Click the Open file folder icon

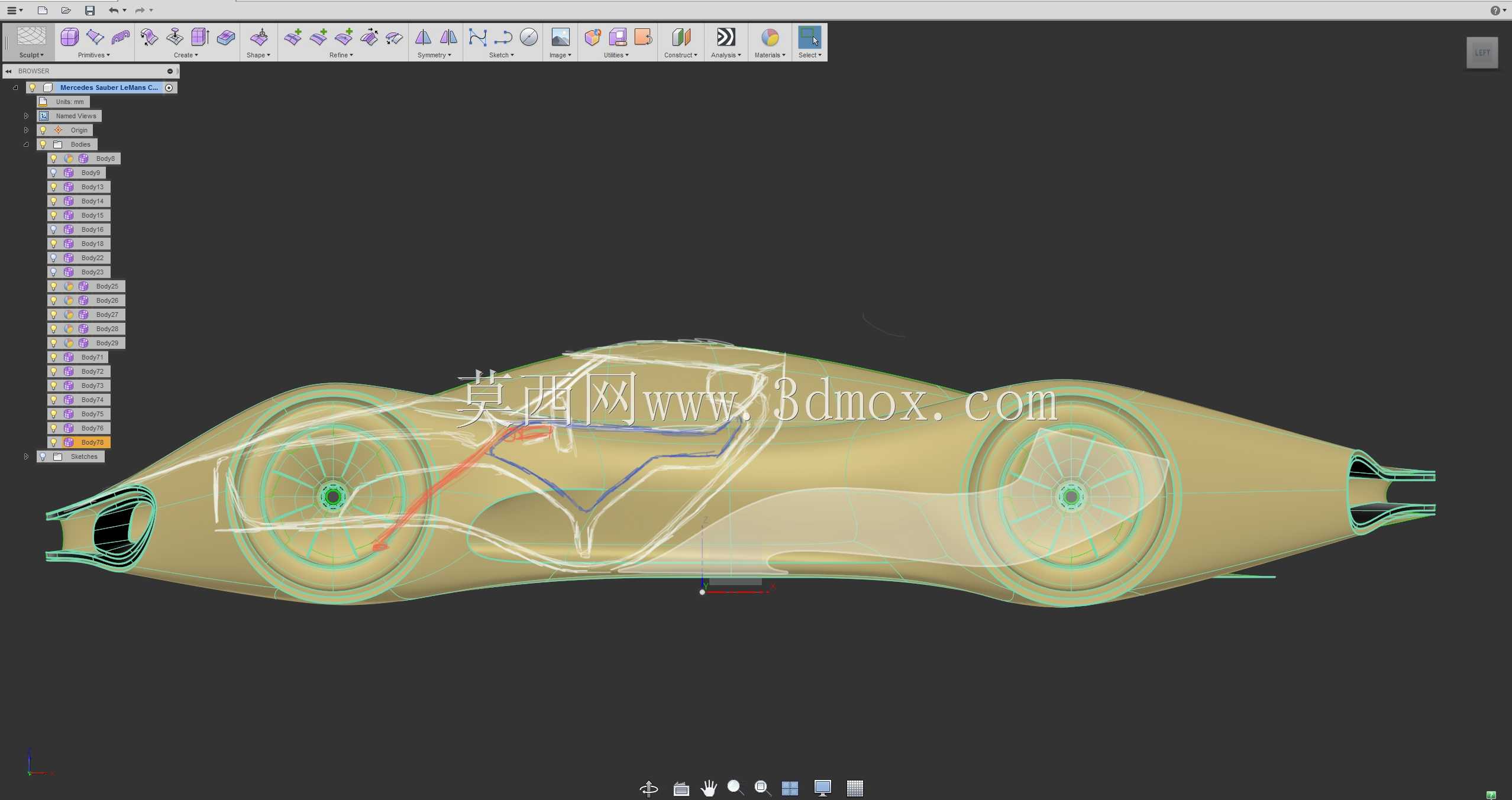pyautogui.click(x=66, y=10)
